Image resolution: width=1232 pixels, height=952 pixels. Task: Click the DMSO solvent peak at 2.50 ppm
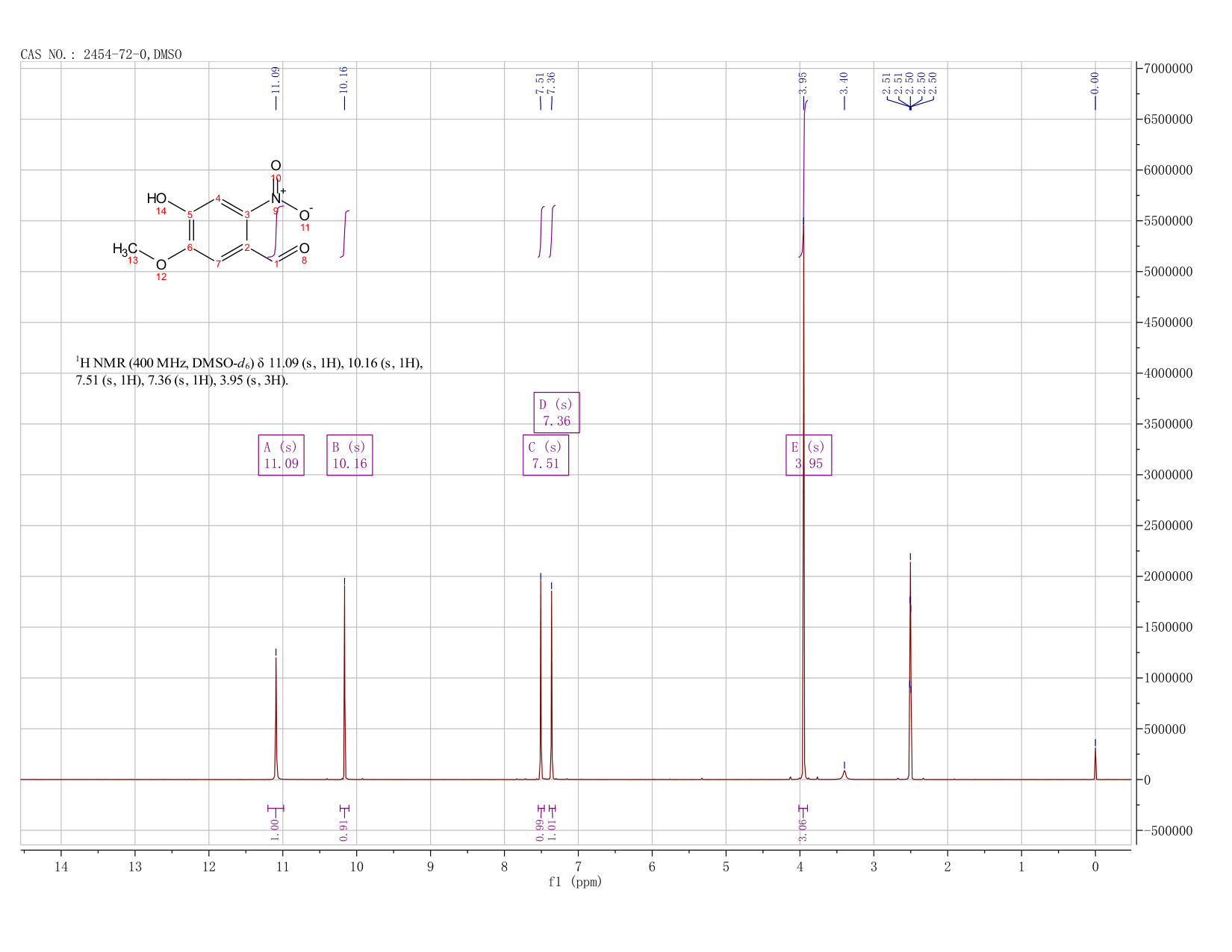click(x=910, y=672)
